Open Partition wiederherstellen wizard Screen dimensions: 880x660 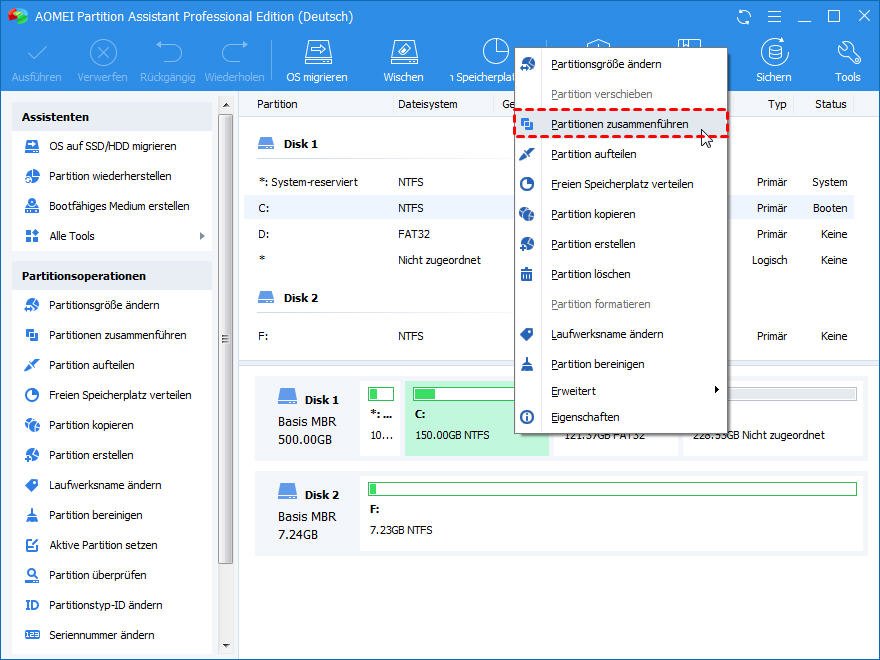(x=110, y=176)
